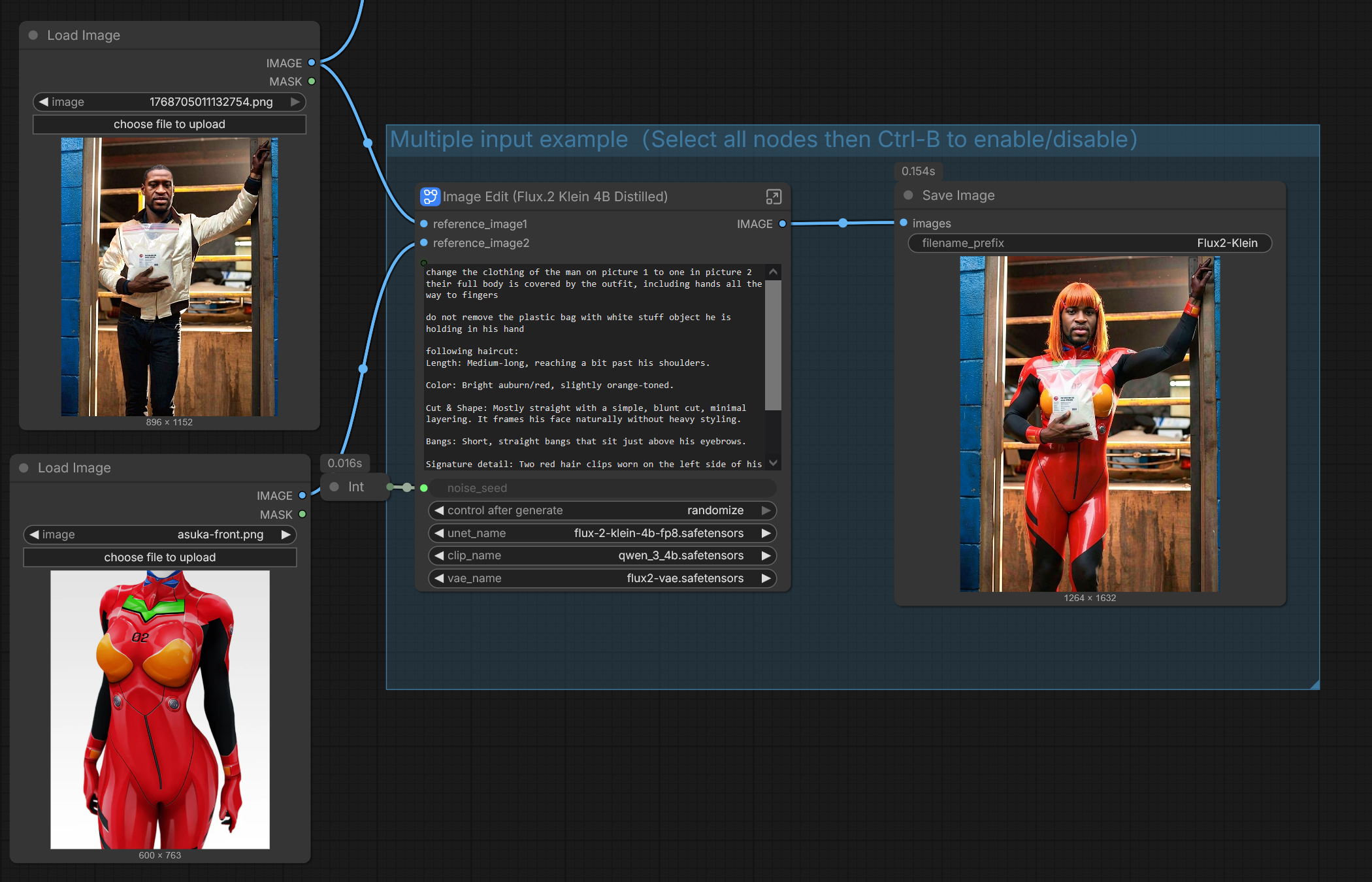Click choose file to upload under asuka-front.png
The image size is (1372, 882).
click(x=159, y=557)
